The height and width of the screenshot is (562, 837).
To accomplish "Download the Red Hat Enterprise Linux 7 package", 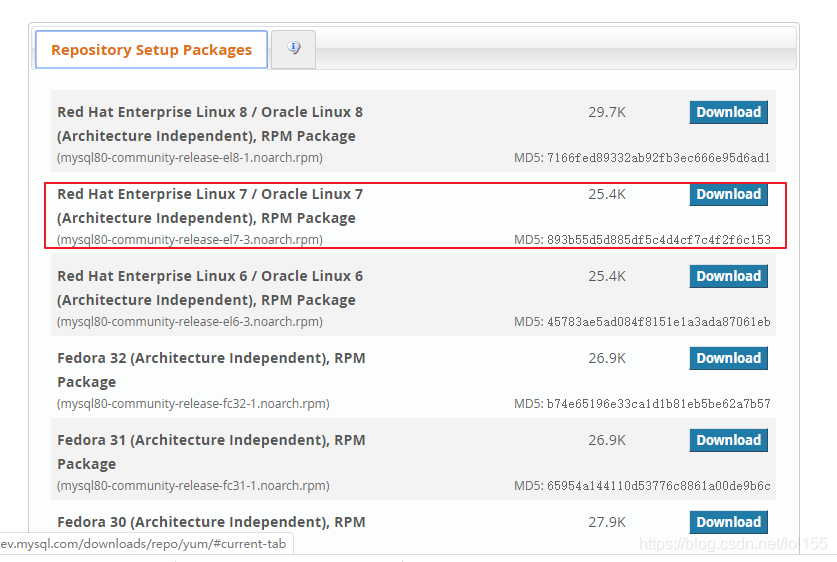I will 729,194.
